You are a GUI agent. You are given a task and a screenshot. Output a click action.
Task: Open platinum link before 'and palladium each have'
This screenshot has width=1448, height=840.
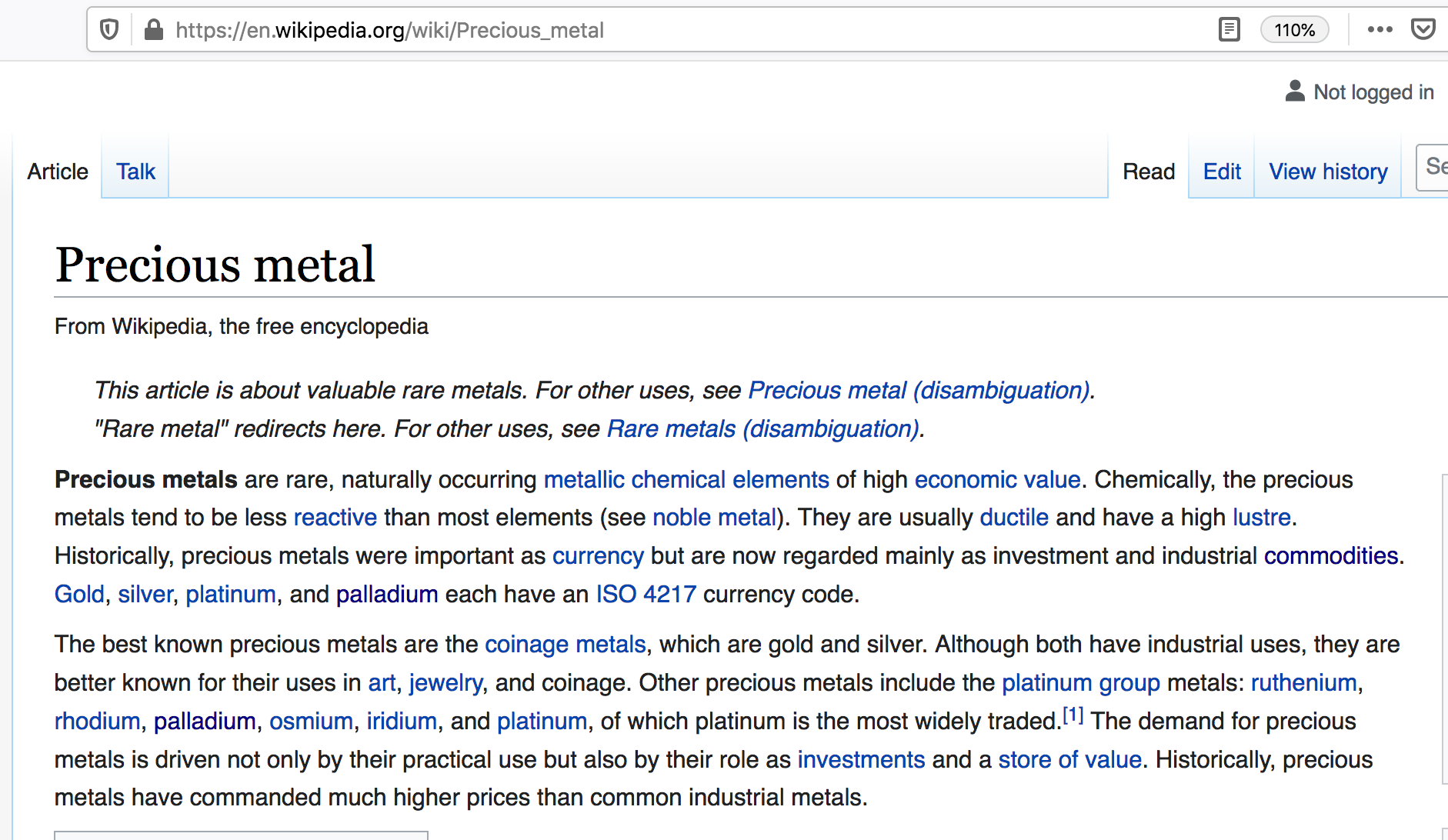[231, 595]
